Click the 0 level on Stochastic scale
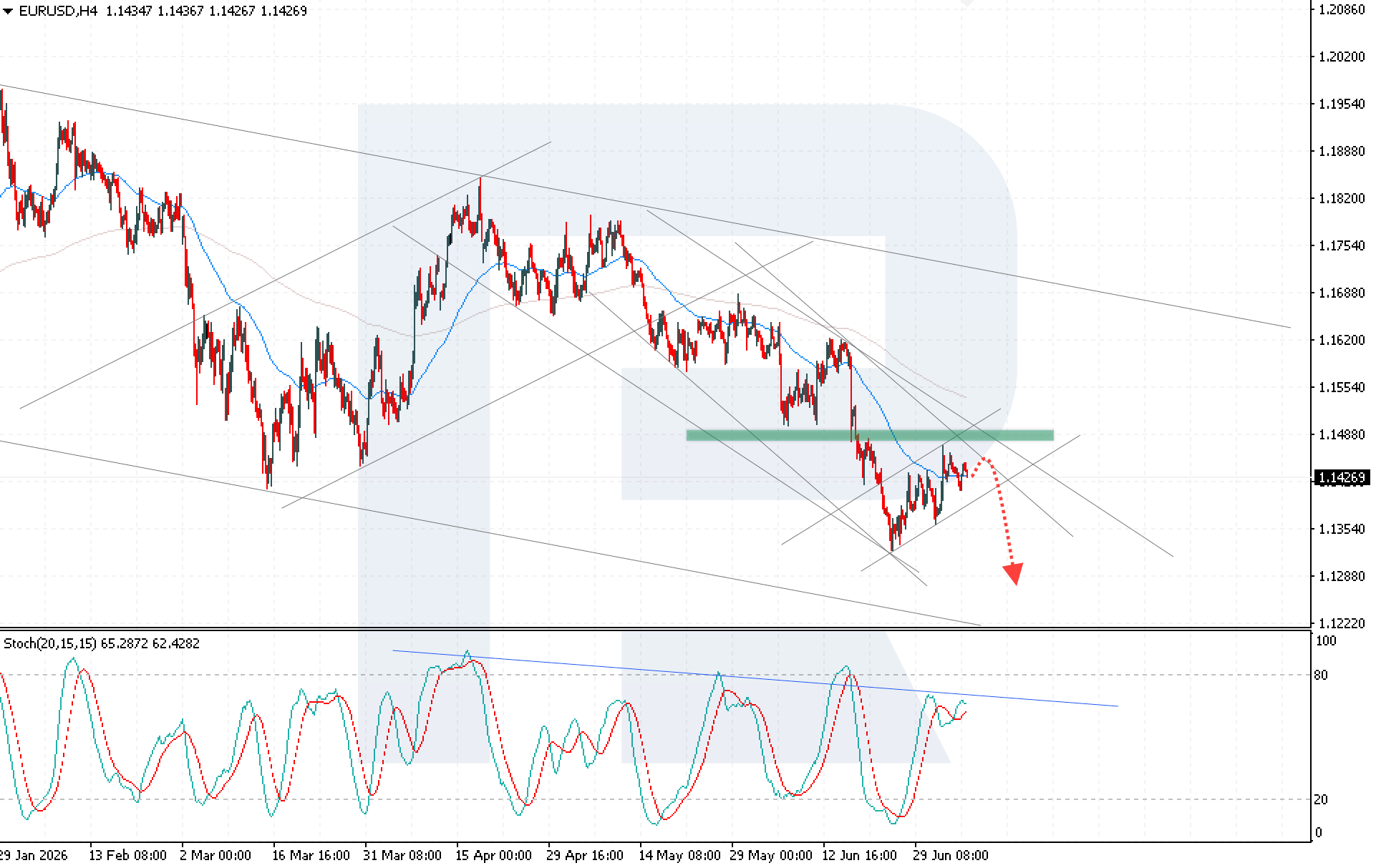Image resolution: width=1376 pixels, height=868 pixels. [x=1319, y=833]
